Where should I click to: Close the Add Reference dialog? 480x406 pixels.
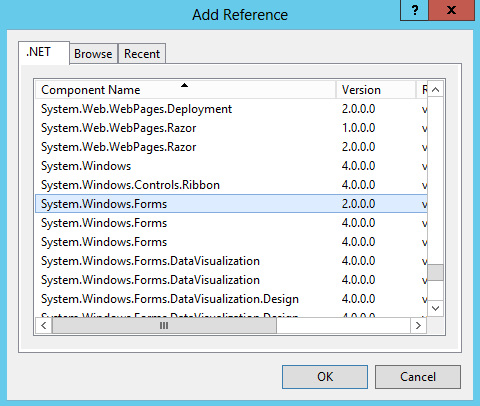click(451, 10)
